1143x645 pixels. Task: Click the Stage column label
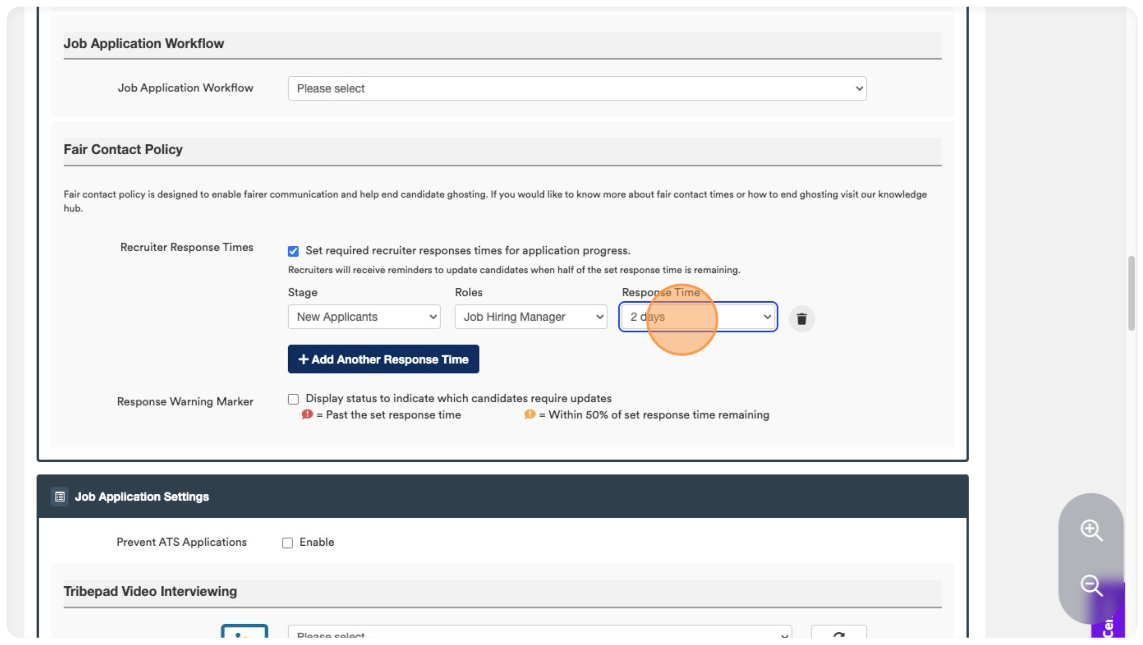pyautogui.click(x=303, y=292)
